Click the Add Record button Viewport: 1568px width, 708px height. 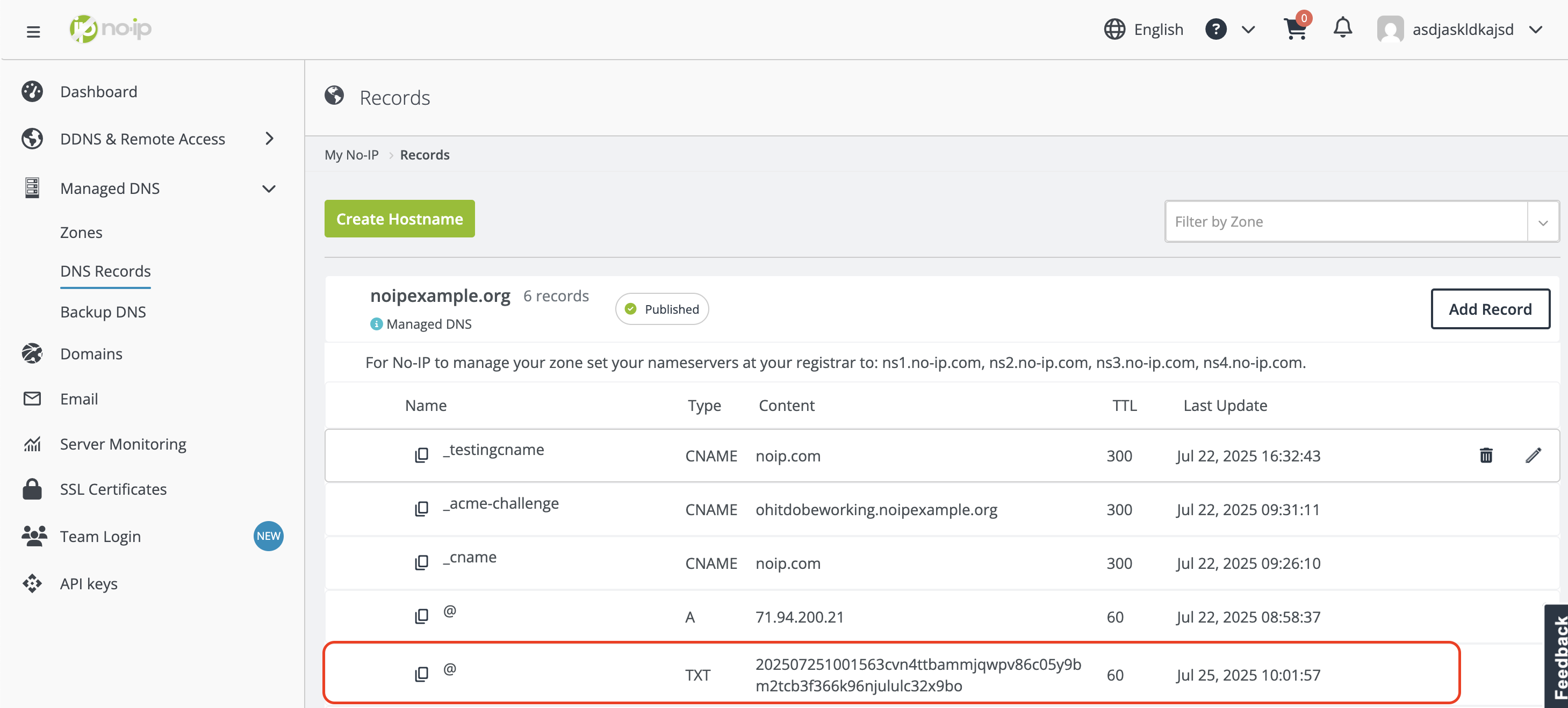pos(1490,309)
